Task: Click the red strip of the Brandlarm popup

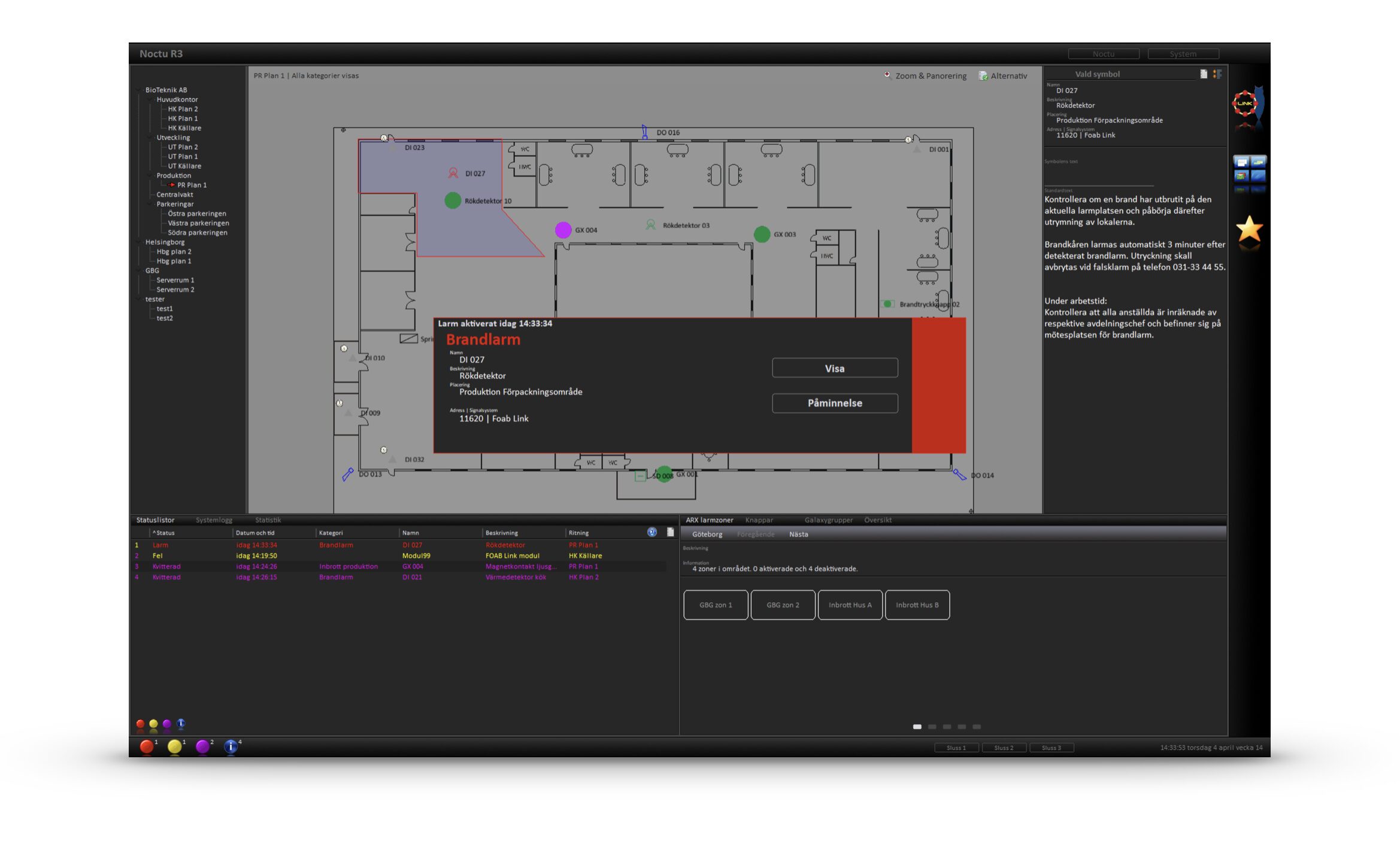Action: (938, 385)
